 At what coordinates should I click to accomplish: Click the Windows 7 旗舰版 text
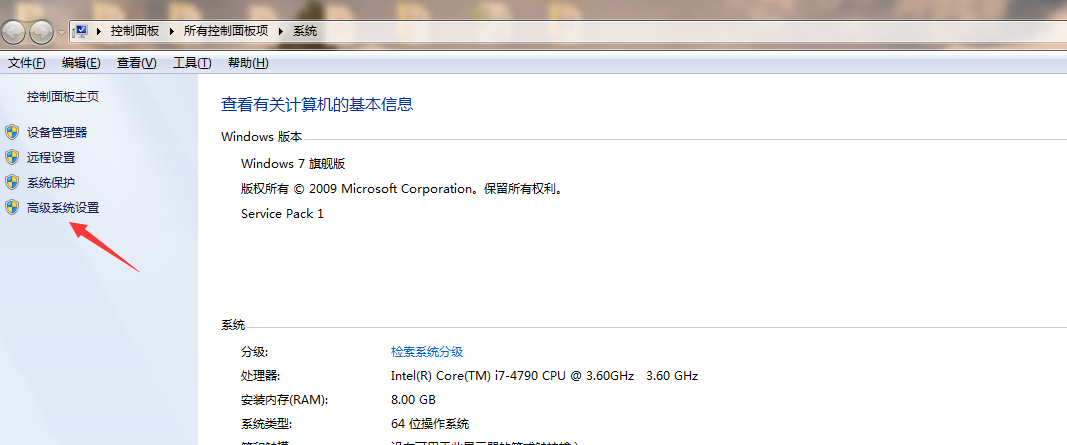[x=293, y=164]
